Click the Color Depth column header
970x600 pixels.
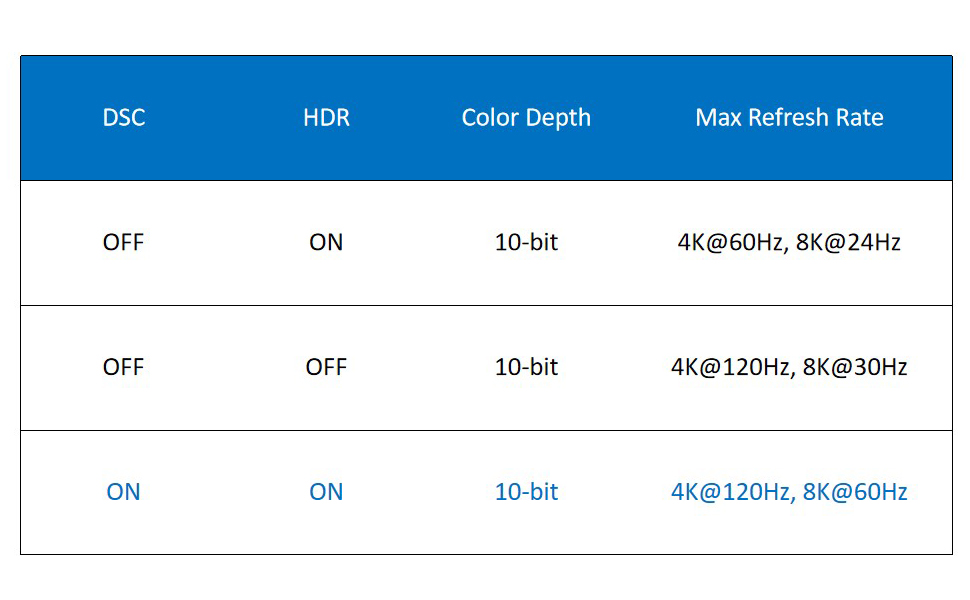pos(526,118)
